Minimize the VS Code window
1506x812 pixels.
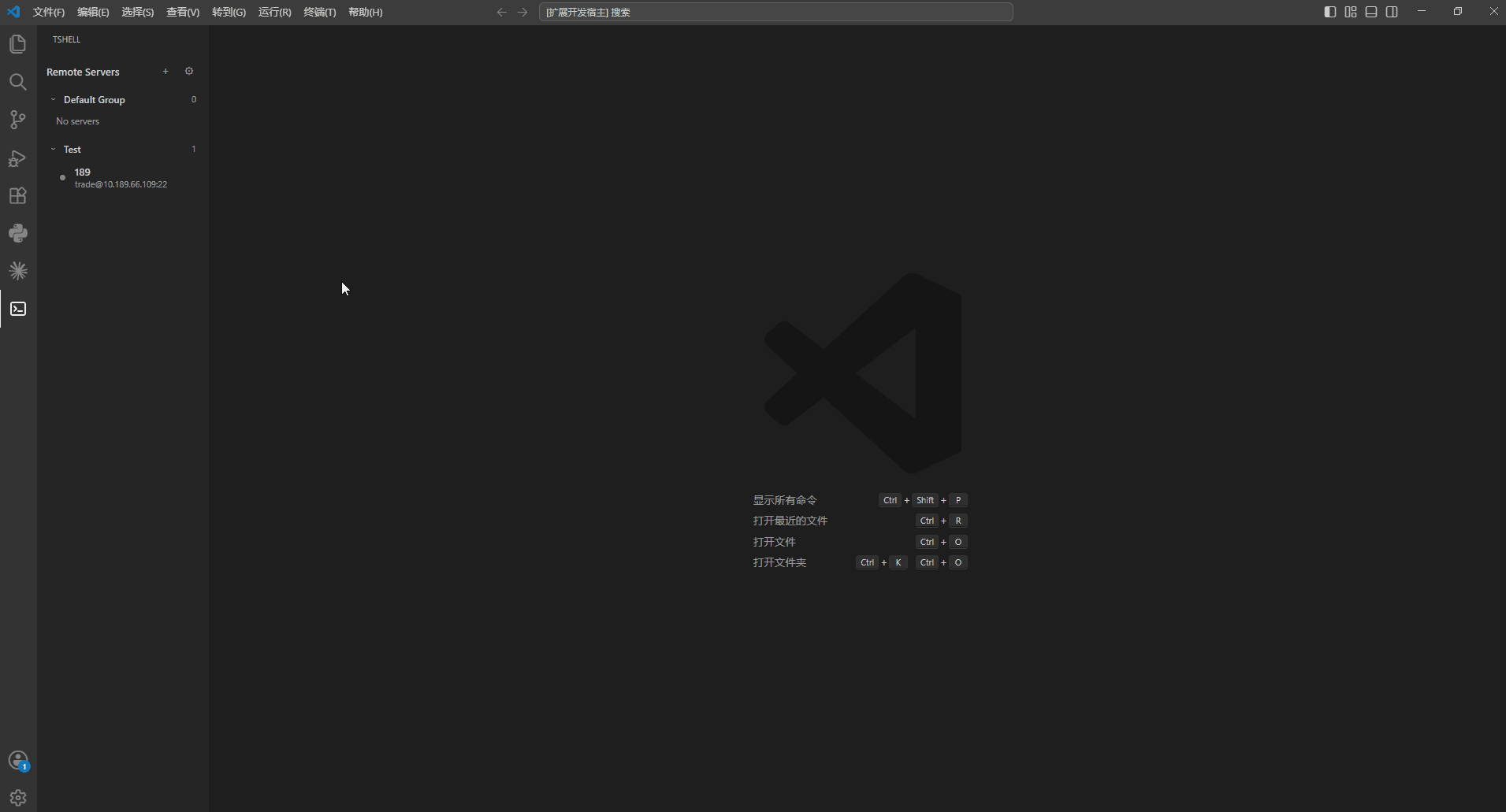pos(1422,11)
